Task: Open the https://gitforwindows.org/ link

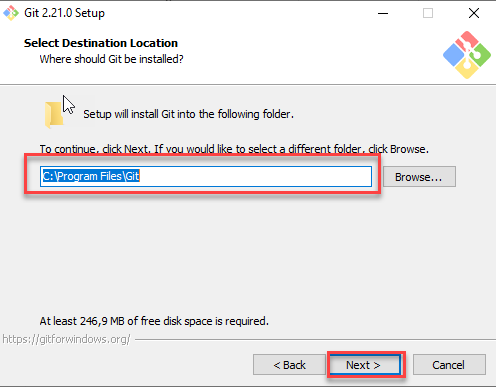Action: [66, 339]
